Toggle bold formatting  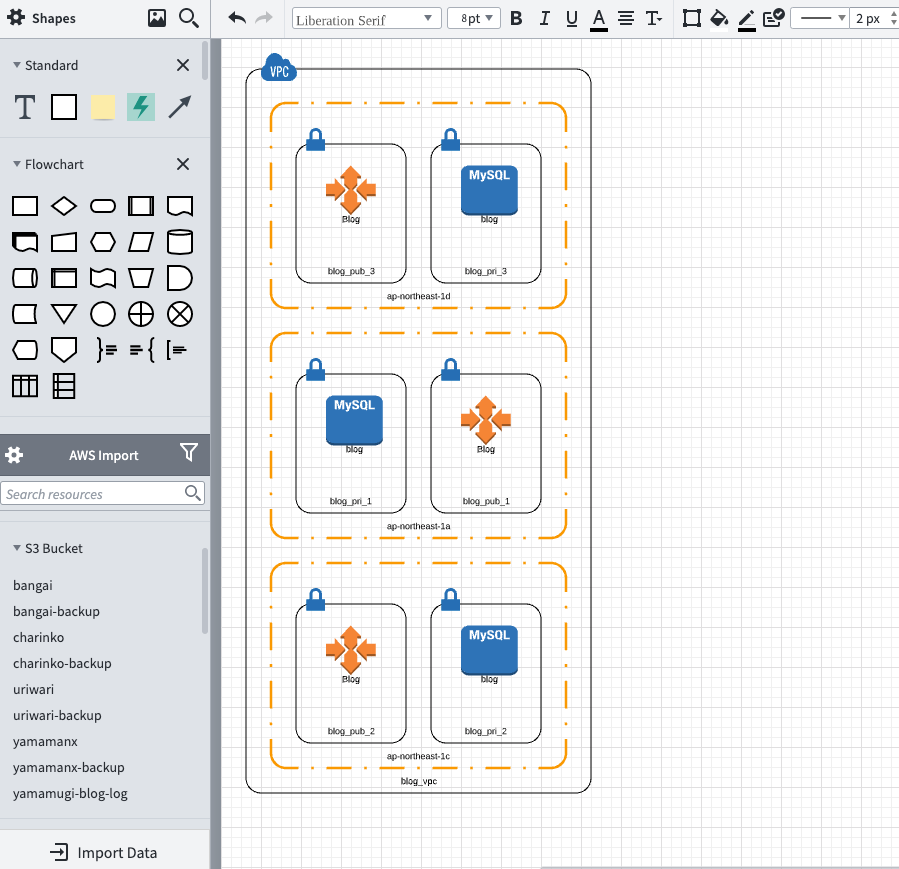pyautogui.click(x=516, y=18)
